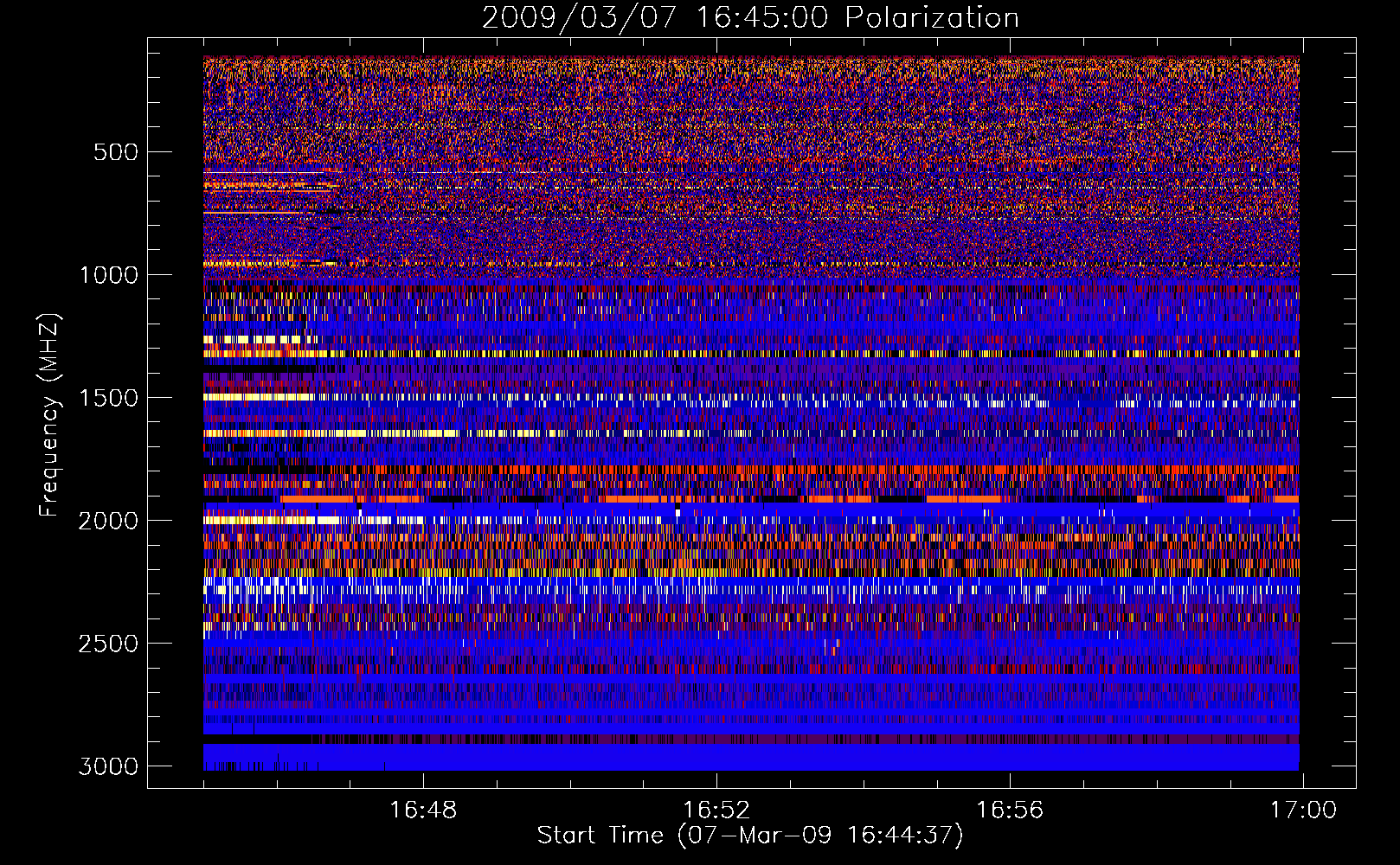Click the '16:52' time axis label

[x=716, y=811]
